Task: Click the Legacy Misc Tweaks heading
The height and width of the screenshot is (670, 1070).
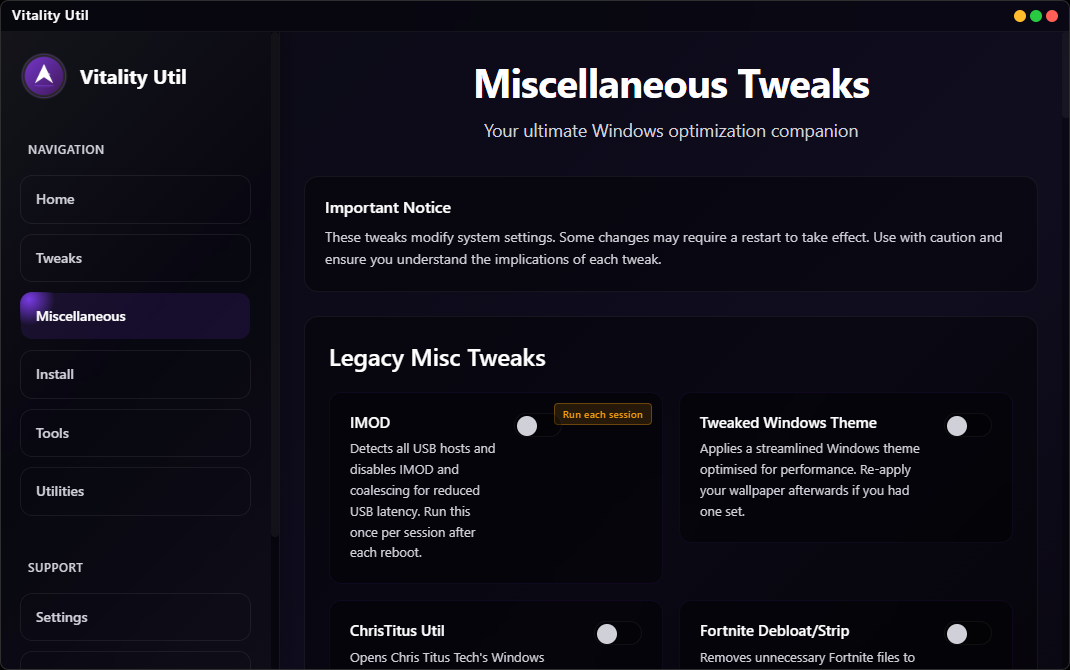Action: (x=437, y=357)
